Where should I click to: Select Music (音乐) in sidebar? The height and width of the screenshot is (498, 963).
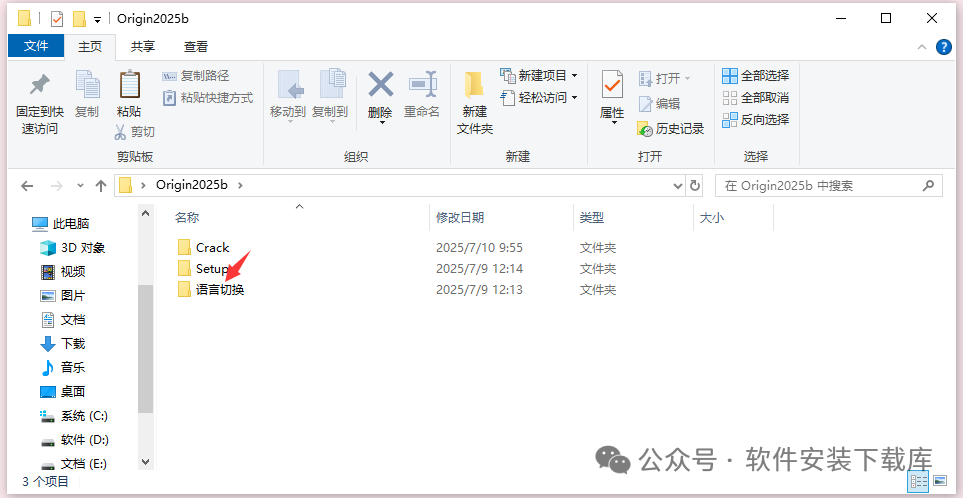pos(63,367)
